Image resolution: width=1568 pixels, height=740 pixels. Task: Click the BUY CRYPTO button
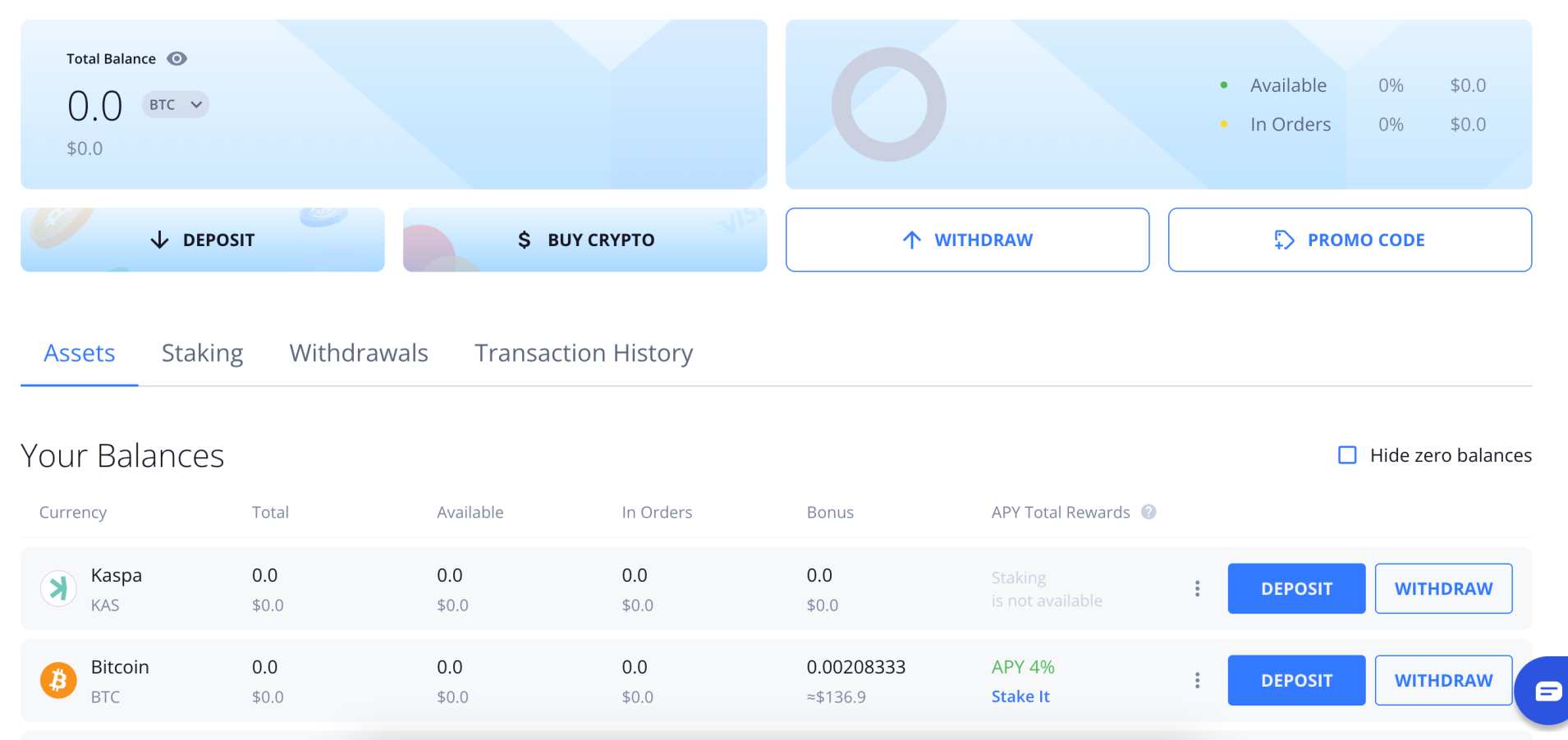pos(585,240)
